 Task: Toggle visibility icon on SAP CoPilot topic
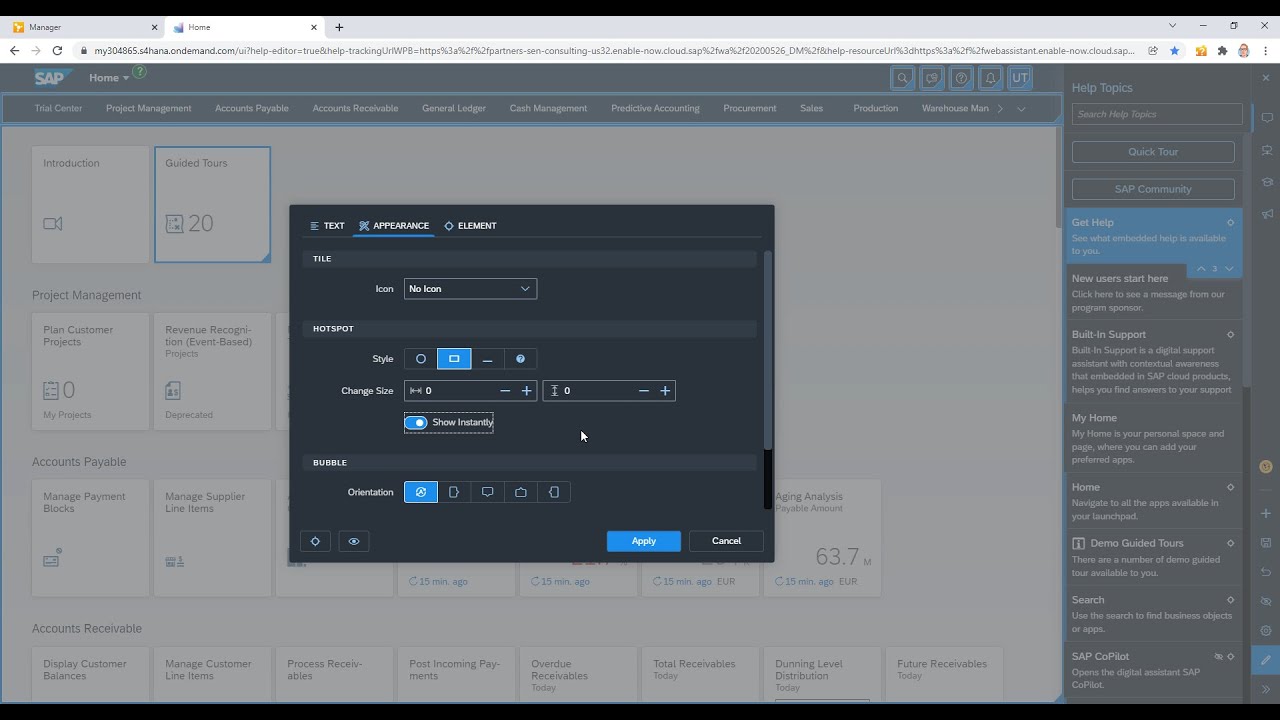pos(1219,657)
